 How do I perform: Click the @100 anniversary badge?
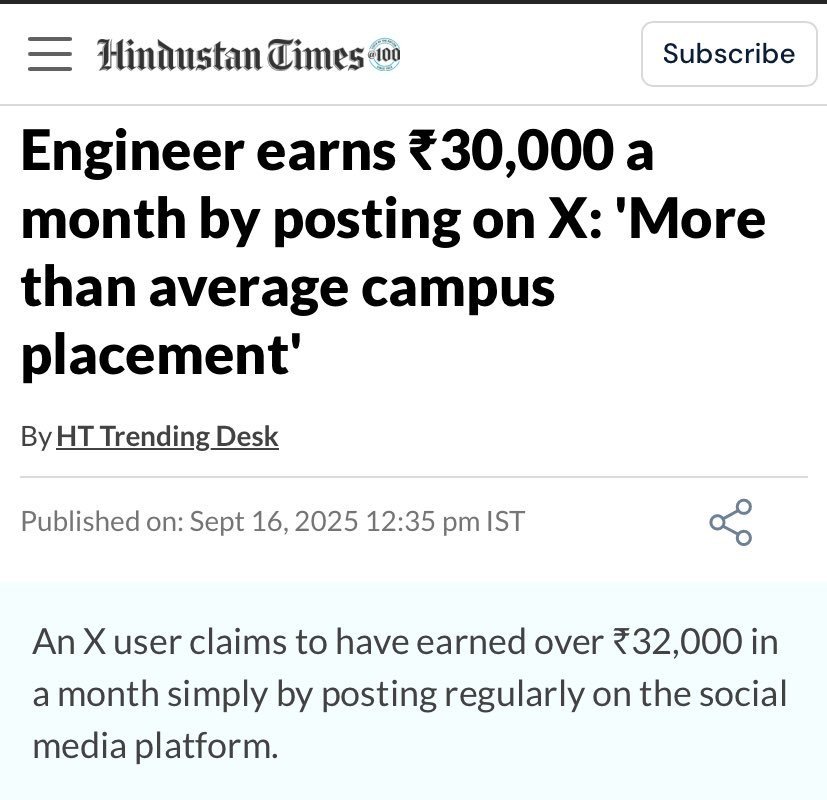pyautogui.click(x=384, y=54)
